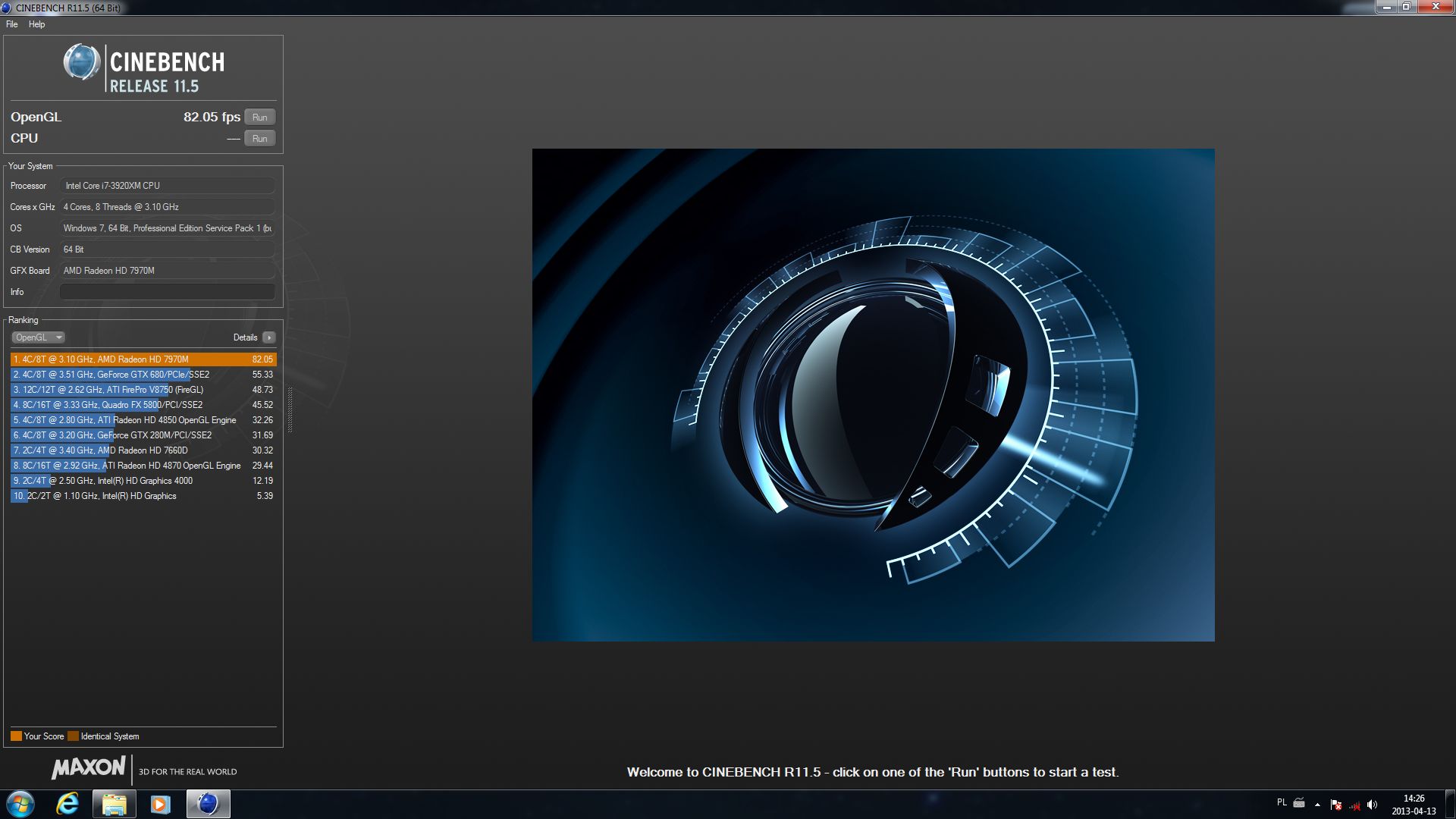Image resolution: width=1456 pixels, height=819 pixels.
Task: Click the brown Identical System legend swatch
Action: click(x=73, y=736)
